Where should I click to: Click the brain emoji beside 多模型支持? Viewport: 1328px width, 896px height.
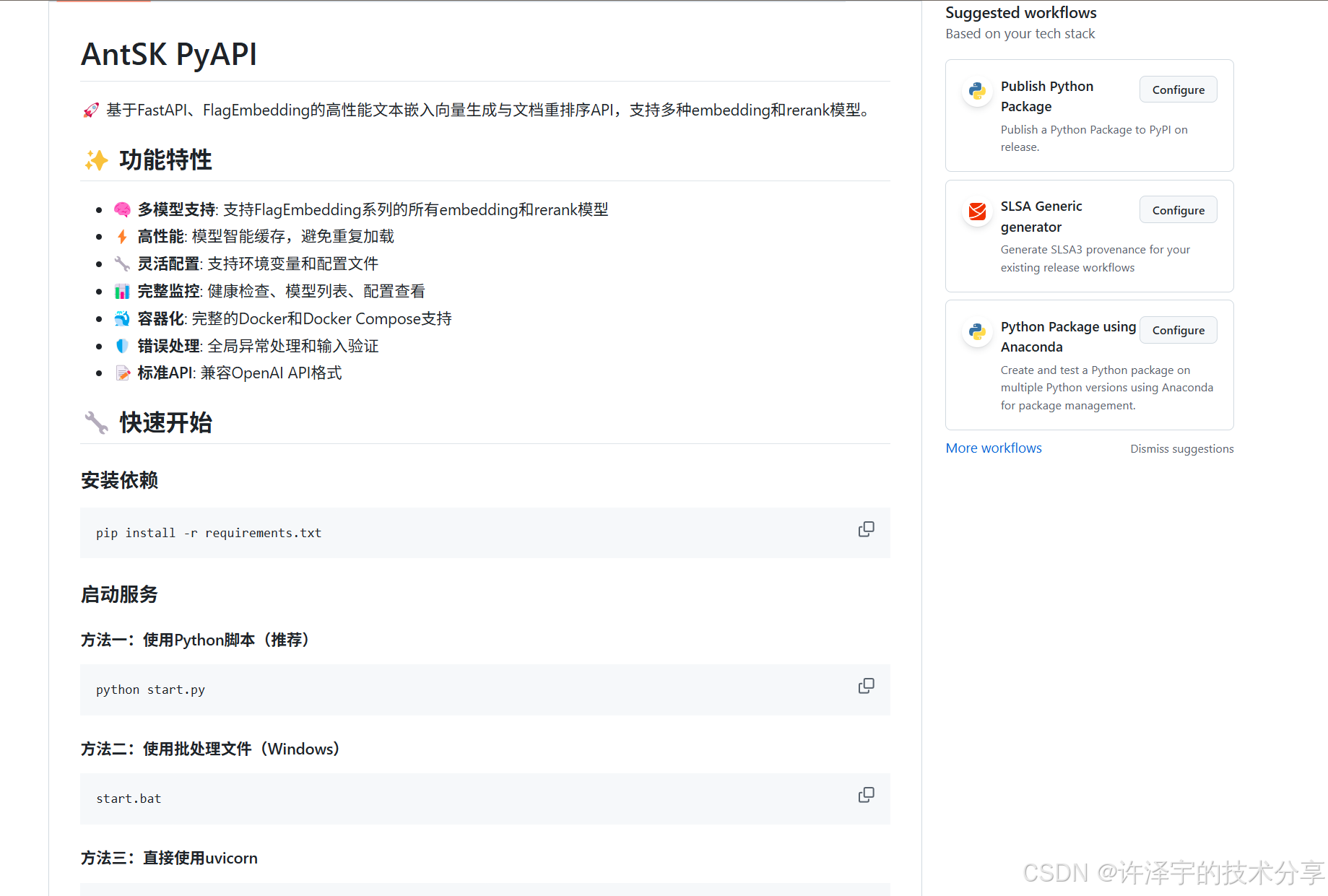122,209
